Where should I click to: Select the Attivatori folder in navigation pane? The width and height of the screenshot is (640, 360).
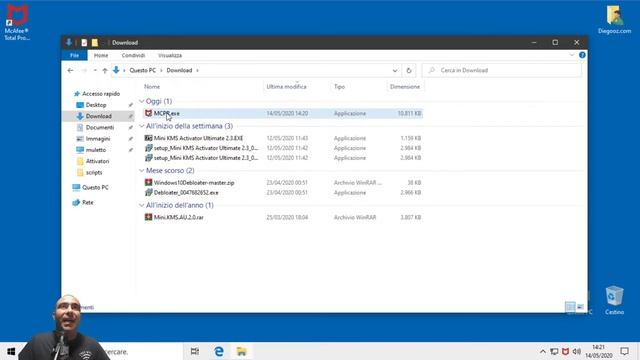tap(97, 161)
